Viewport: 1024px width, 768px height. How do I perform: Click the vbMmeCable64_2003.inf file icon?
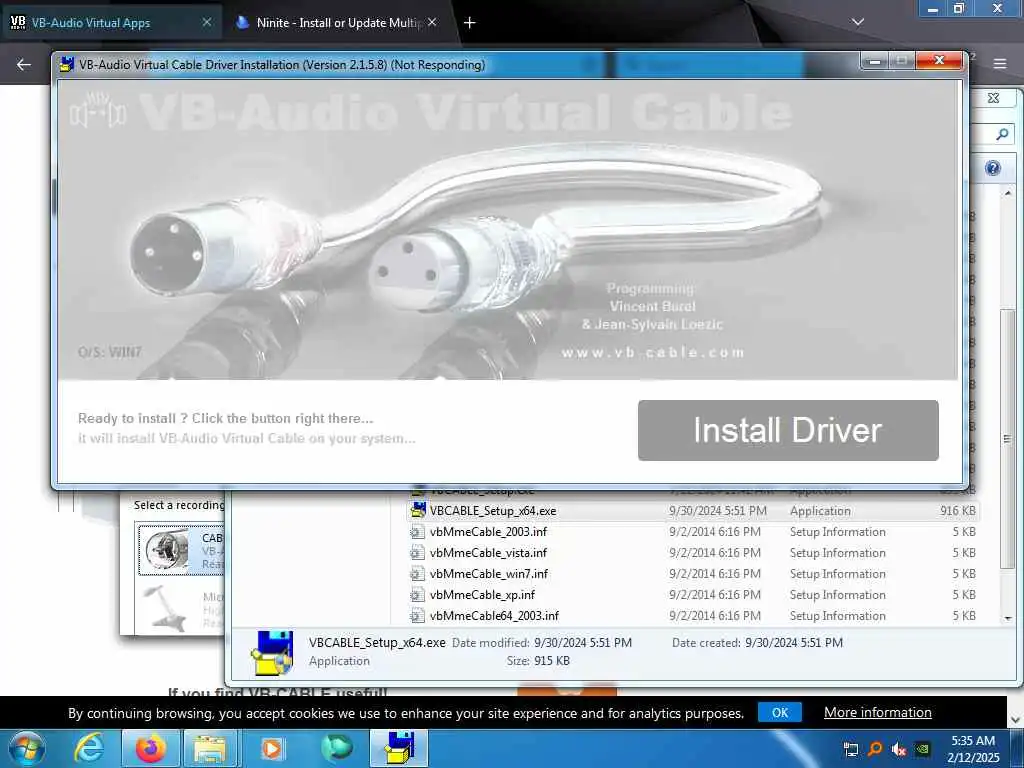(417, 616)
